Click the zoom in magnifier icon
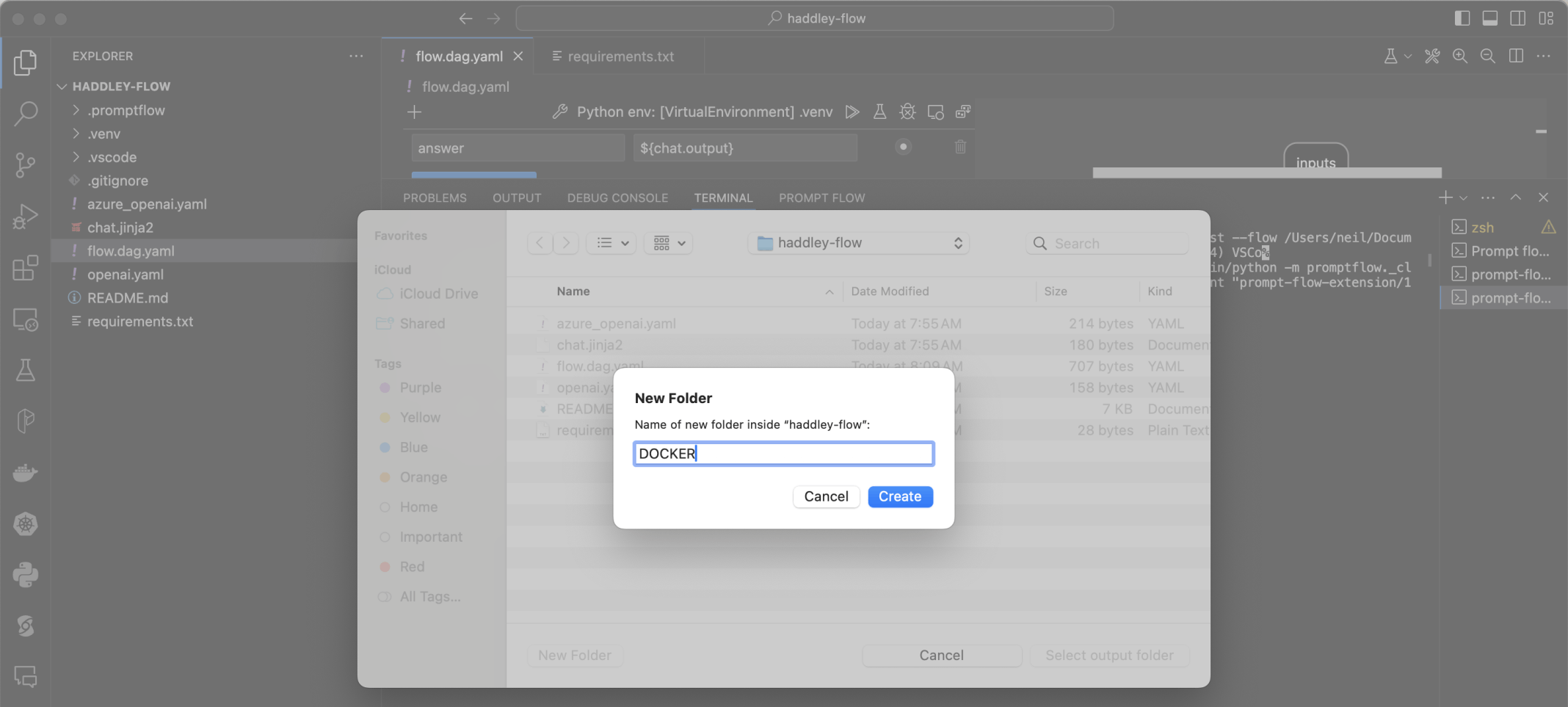The image size is (1568, 707). tap(1459, 57)
